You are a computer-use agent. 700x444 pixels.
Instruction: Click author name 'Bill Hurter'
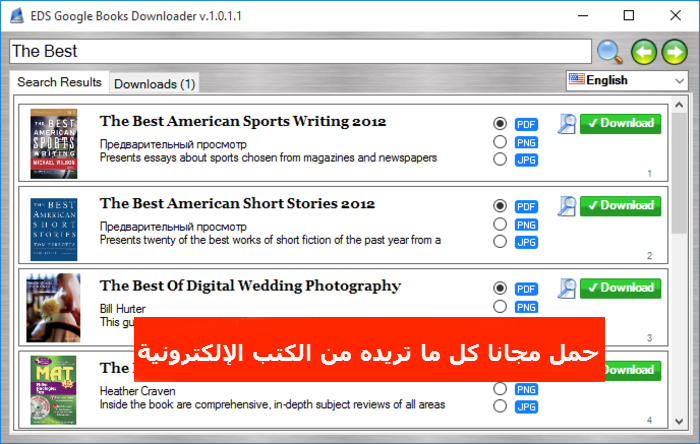(122, 309)
